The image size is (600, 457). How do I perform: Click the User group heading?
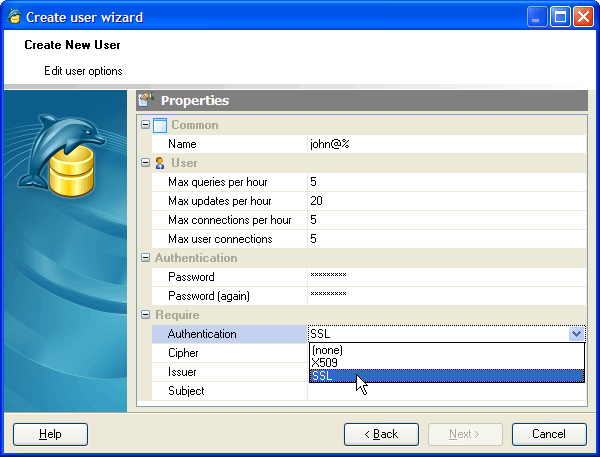184,163
